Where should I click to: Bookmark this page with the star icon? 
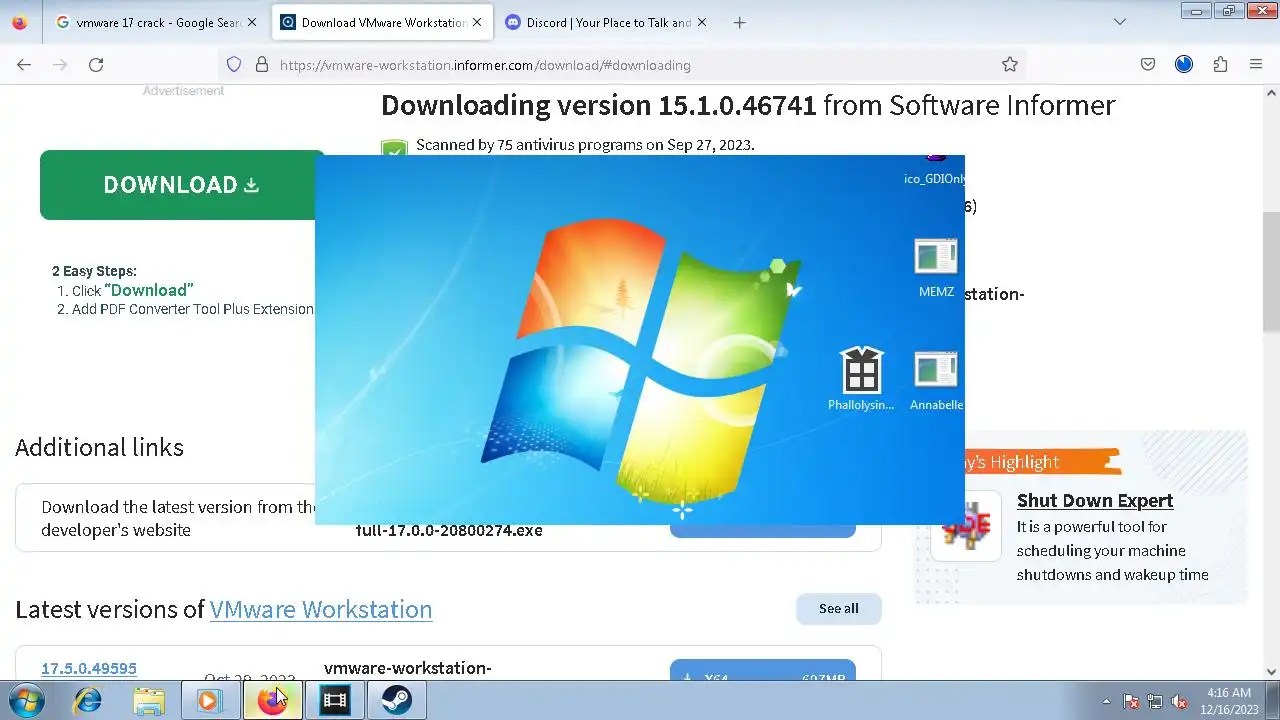coord(1010,64)
